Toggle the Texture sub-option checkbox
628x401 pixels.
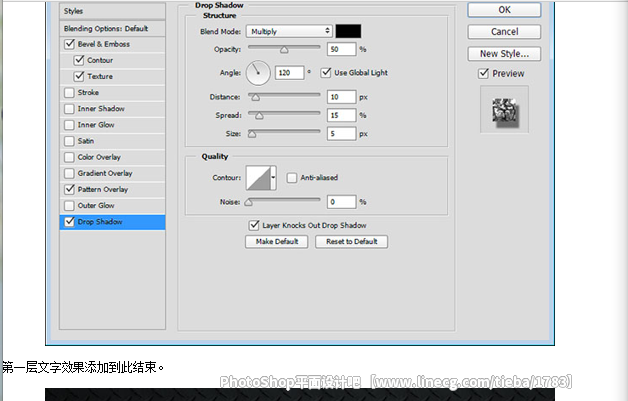(x=79, y=76)
